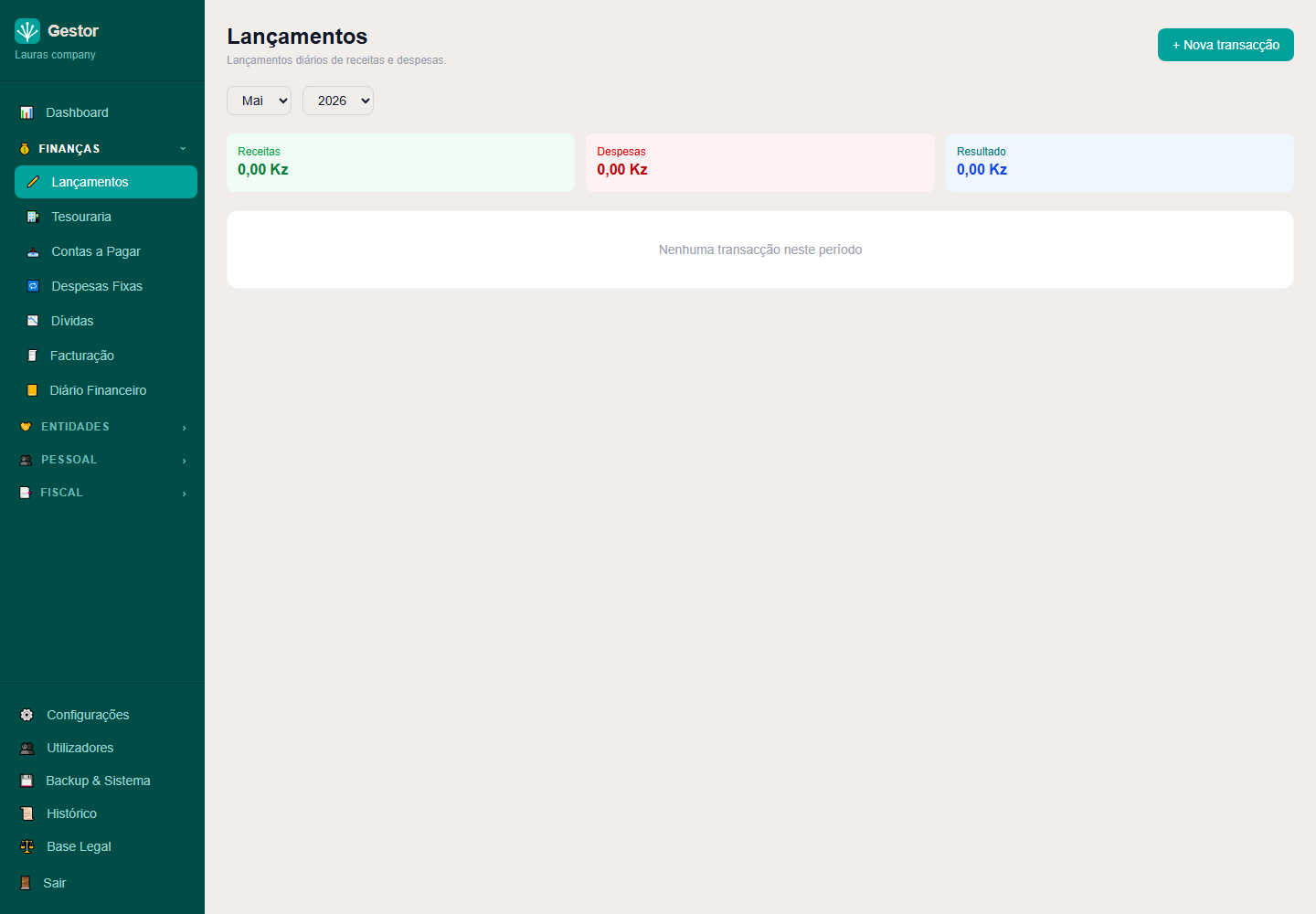Click the Histórico scroll icon
The height and width of the screenshot is (914, 1316).
27,813
